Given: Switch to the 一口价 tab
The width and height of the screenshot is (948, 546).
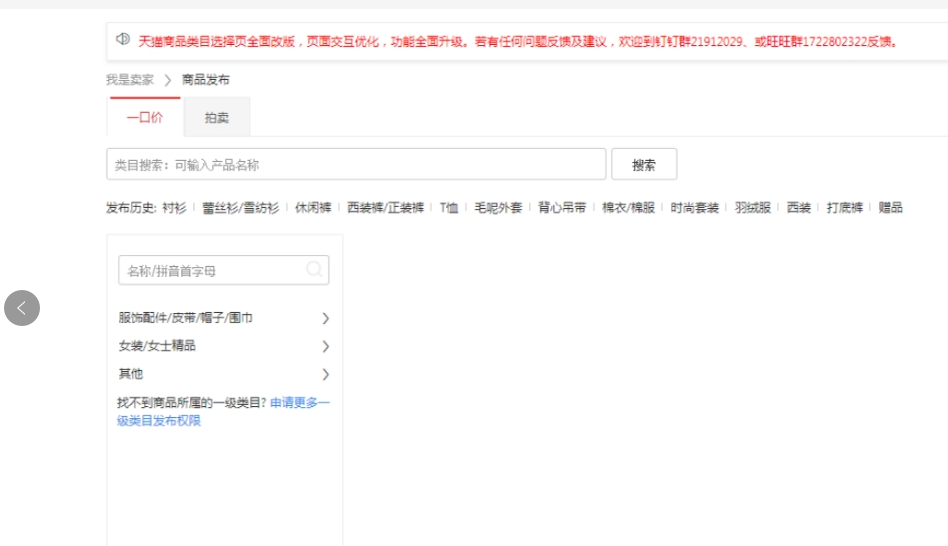Looking at the screenshot, I should 144,117.
